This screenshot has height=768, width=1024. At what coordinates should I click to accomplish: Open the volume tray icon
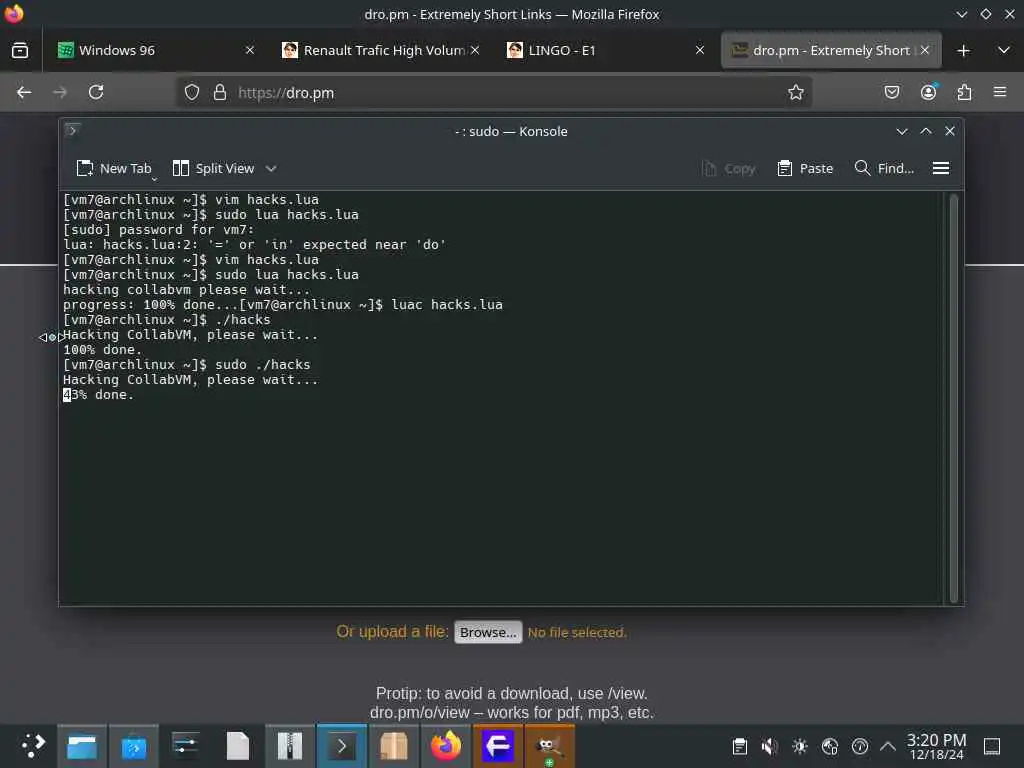[769, 746]
